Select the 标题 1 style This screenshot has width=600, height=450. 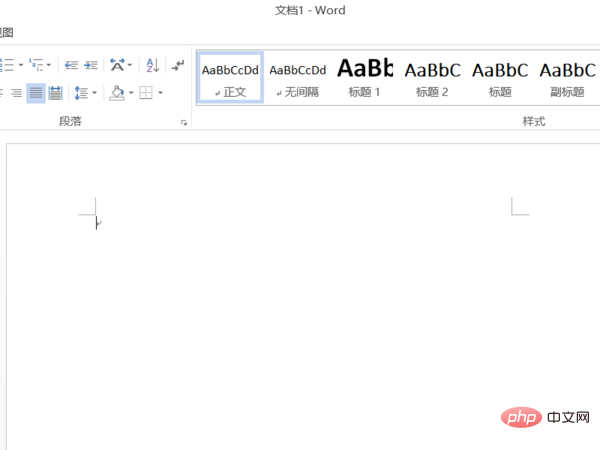pos(364,77)
